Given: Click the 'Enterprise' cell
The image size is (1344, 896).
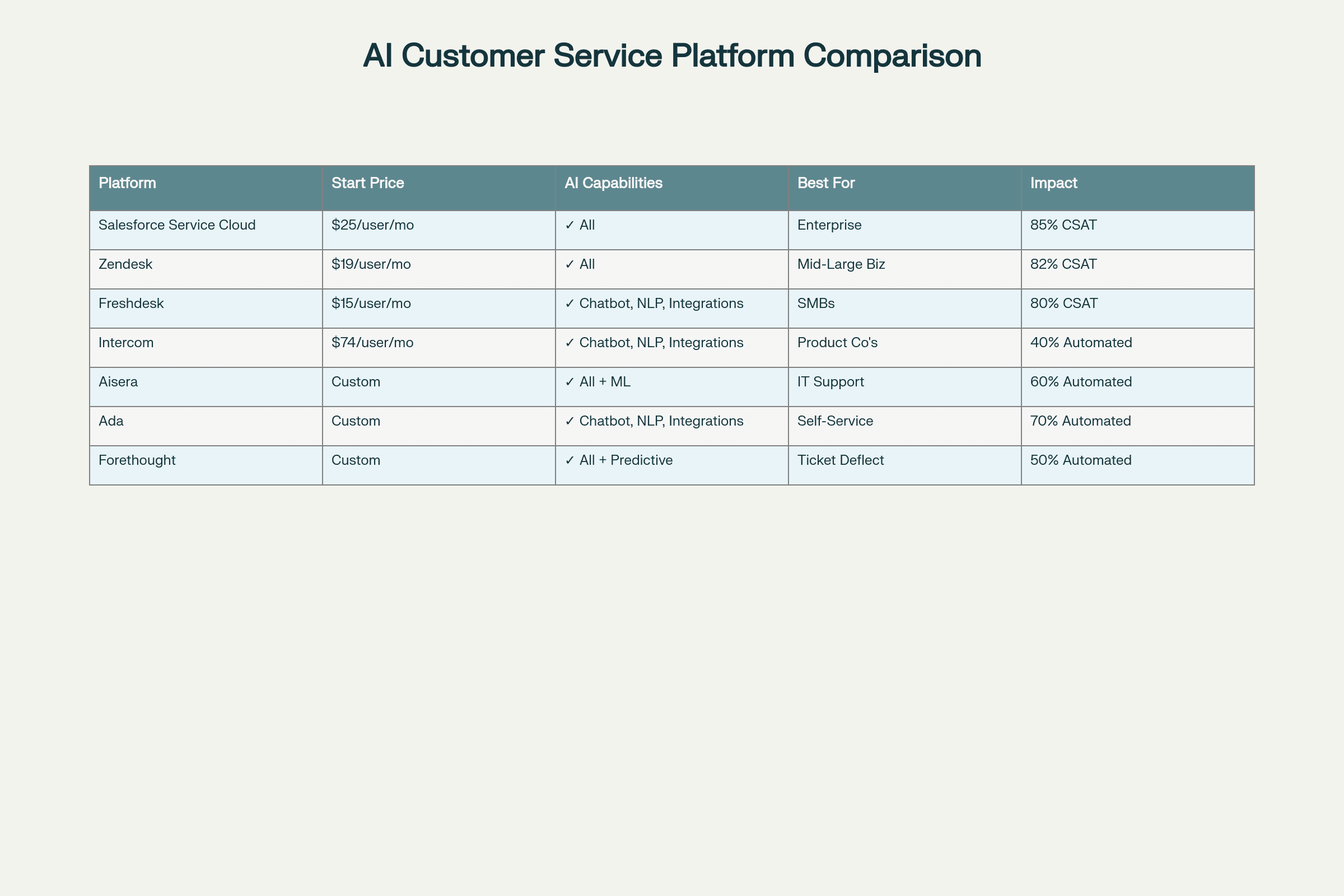Looking at the screenshot, I should click(x=904, y=230).
